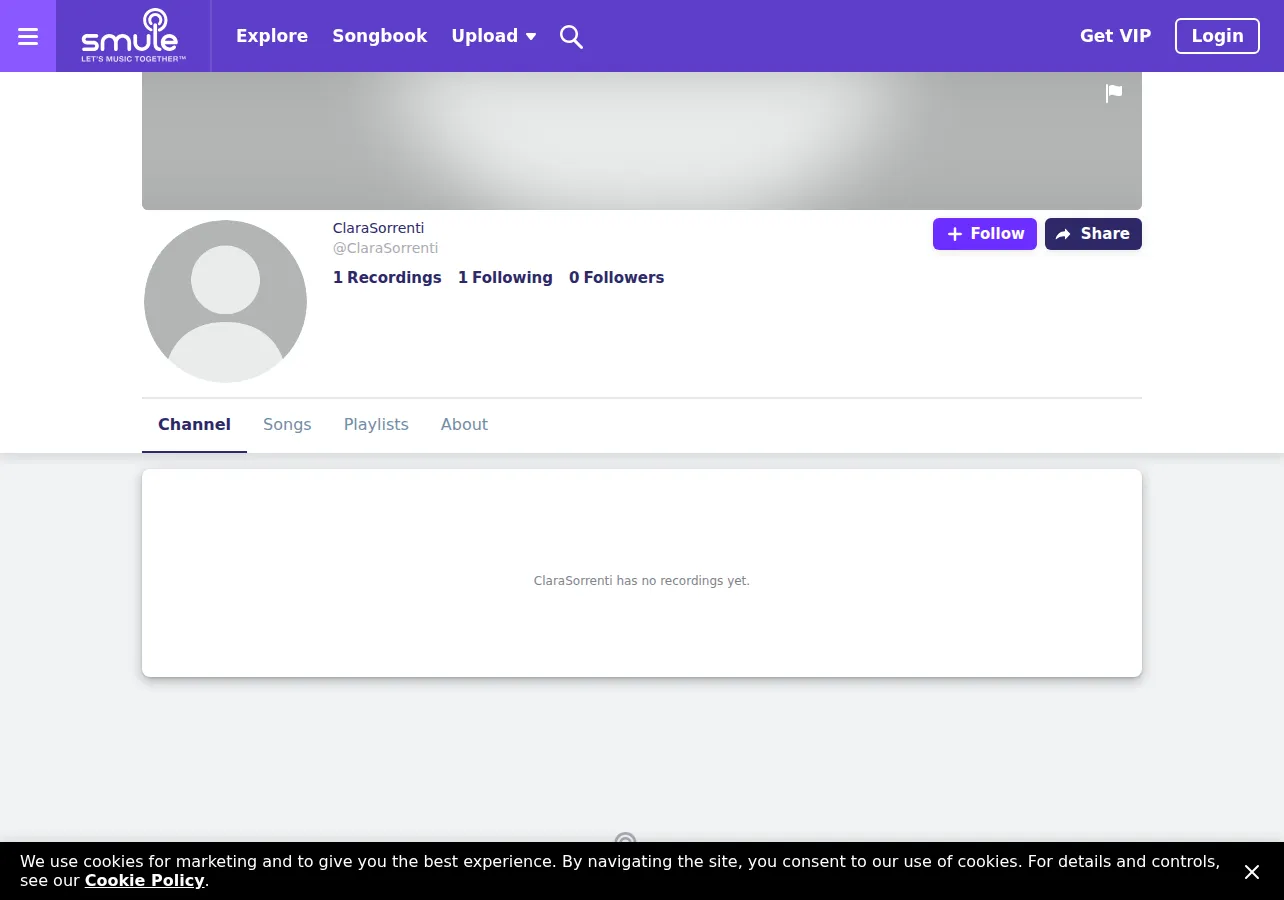Image resolution: width=1284 pixels, height=900 pixels.
Task: Report profile using the flag icon
Action: pos(1114,93)
